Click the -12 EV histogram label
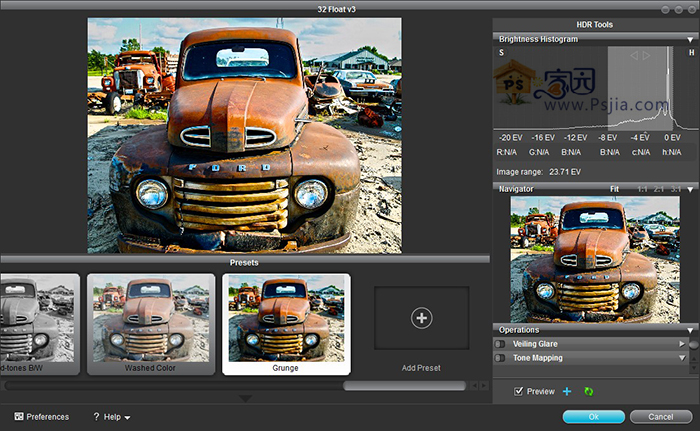This screenshot has width=700, height=431. [575, 138]
